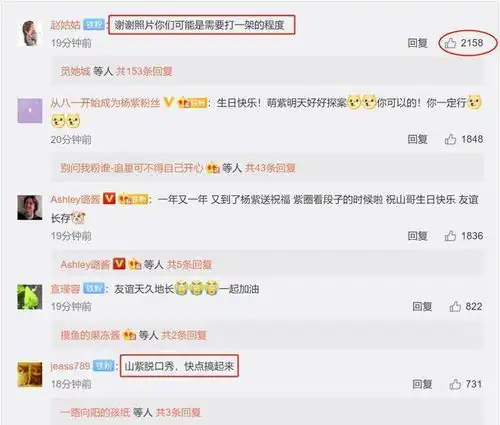Open jeass789 username profile link

coord(70,366)
